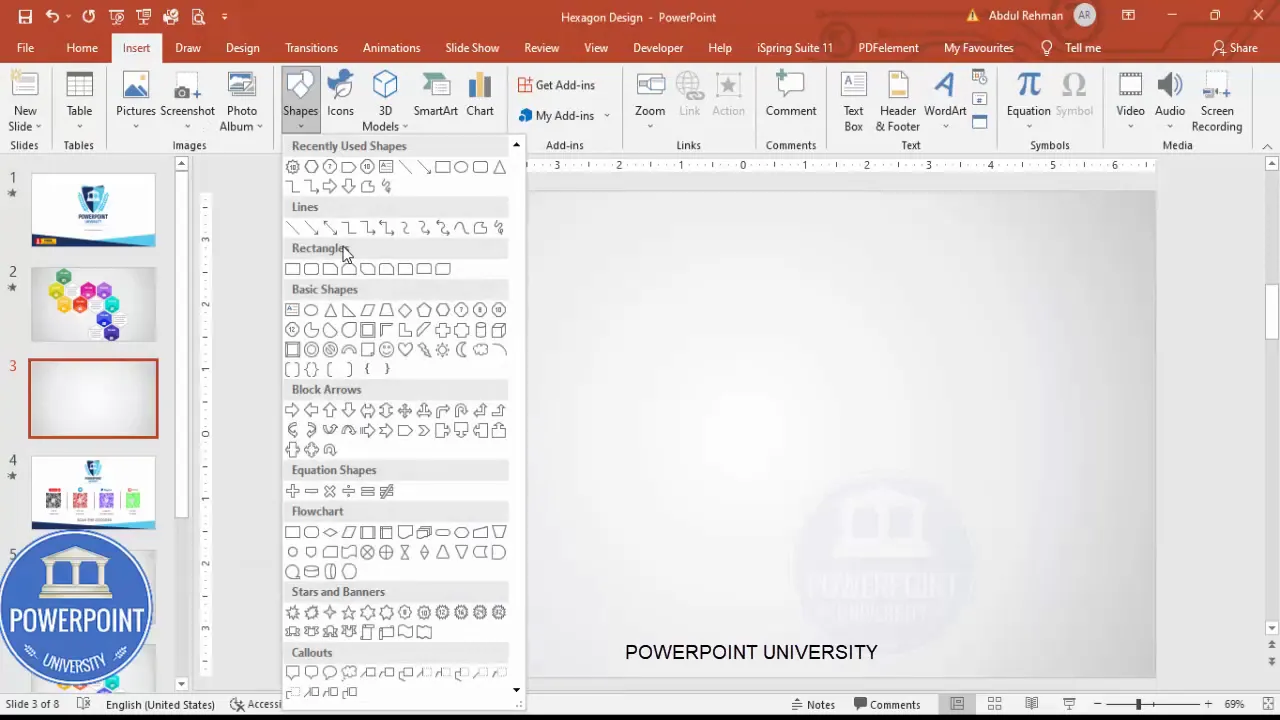Insert a SmartArt graphic
The image size is (1280, 720).
click(x=435, y=95)
